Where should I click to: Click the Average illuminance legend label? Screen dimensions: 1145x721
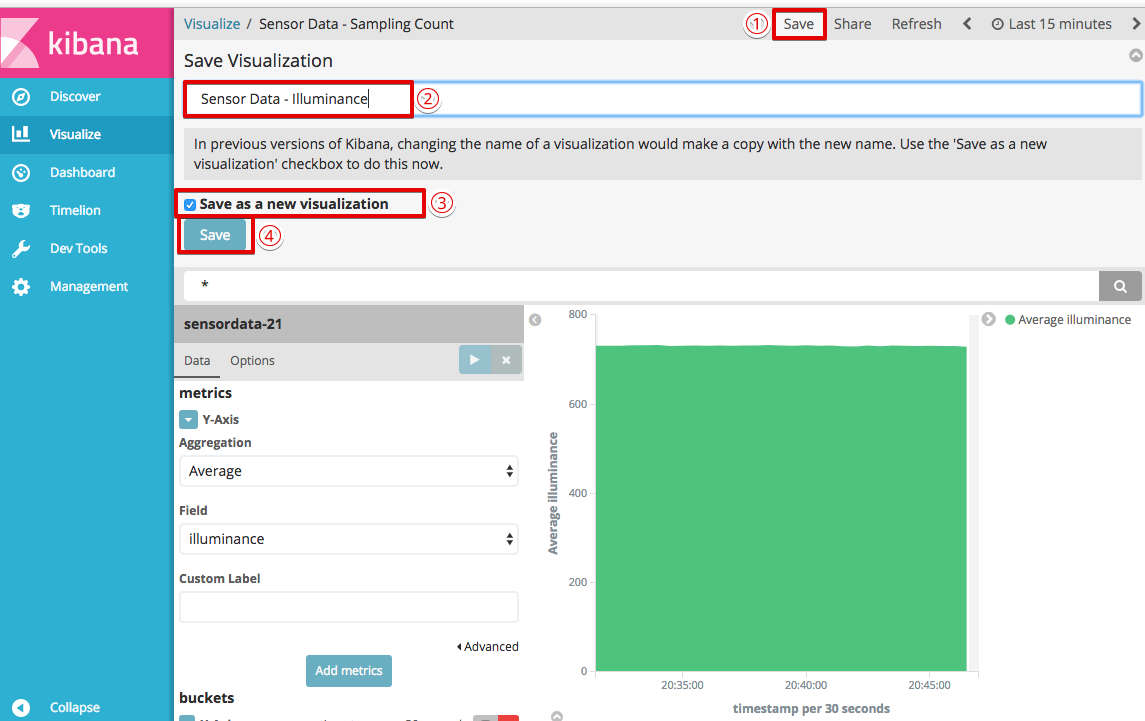(1074, 320)
